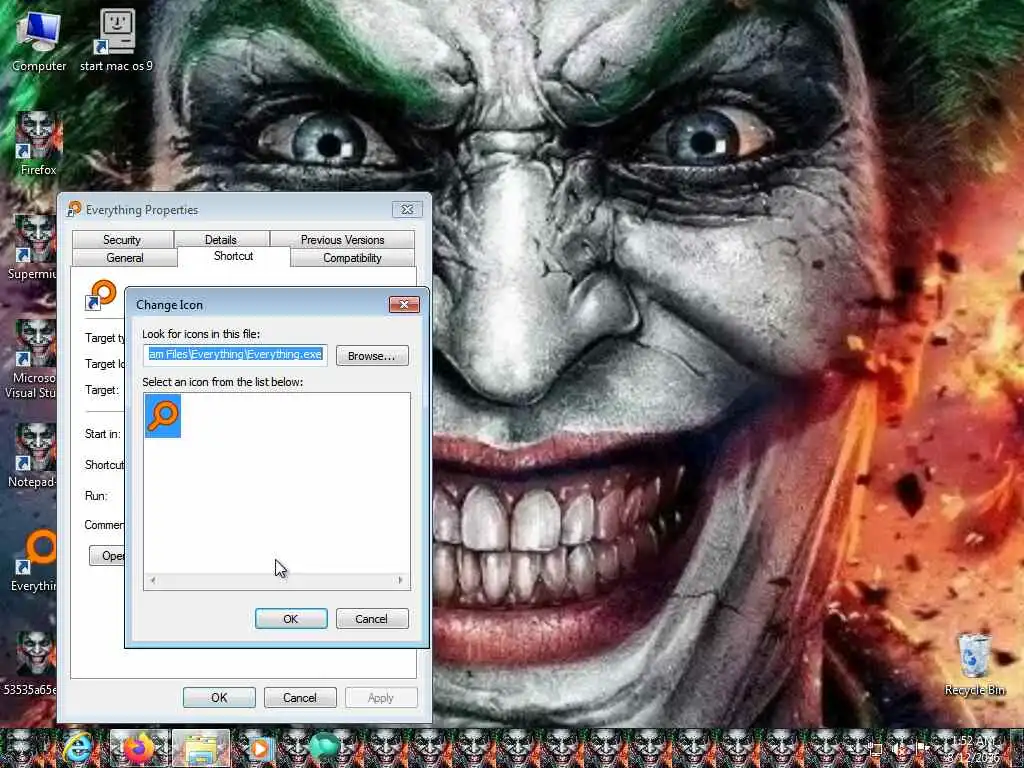The width and height of the screenshot is (1024, 768).
Task: Open the start mac os 9 shortcut
Action: click(116, 40)
